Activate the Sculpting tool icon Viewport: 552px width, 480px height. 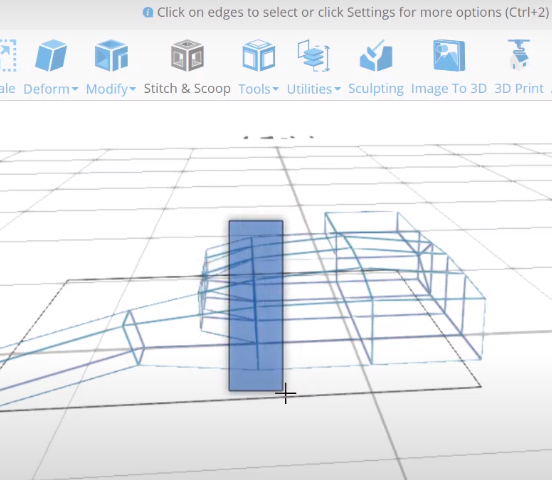click(x=376, y=56)
